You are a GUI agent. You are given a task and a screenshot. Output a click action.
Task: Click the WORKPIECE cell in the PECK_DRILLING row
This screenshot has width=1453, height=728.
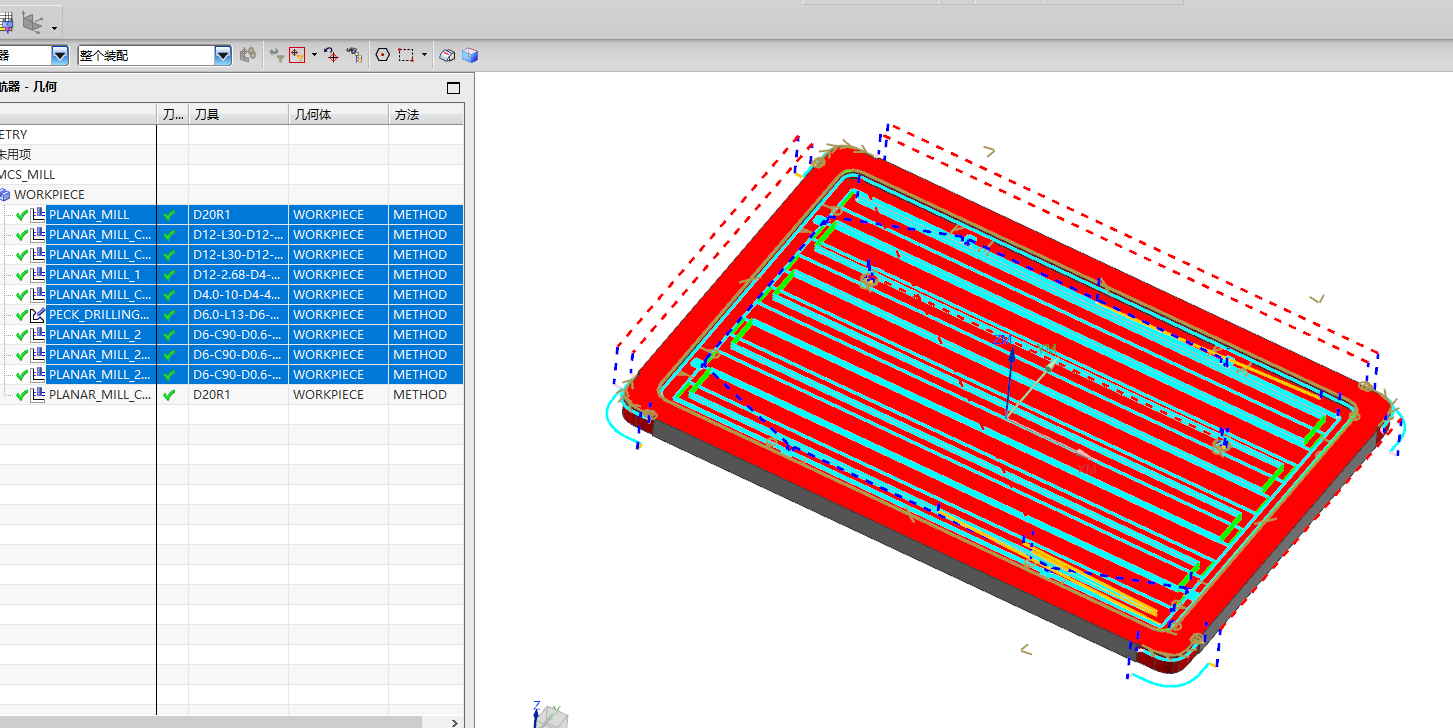pos(338,315)
